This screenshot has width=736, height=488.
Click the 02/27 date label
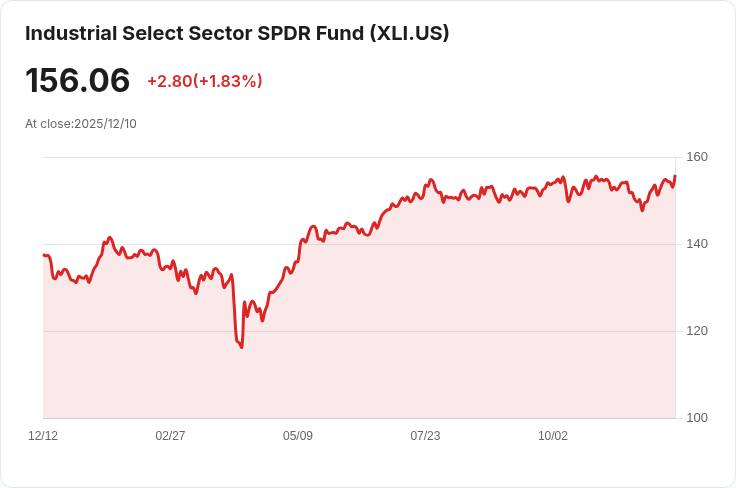click(x=170, y=436)
